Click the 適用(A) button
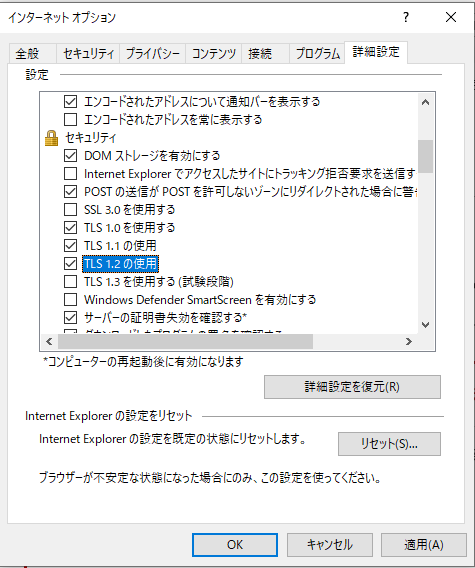Viewport: 475px width, 568px height. [424, 545]
